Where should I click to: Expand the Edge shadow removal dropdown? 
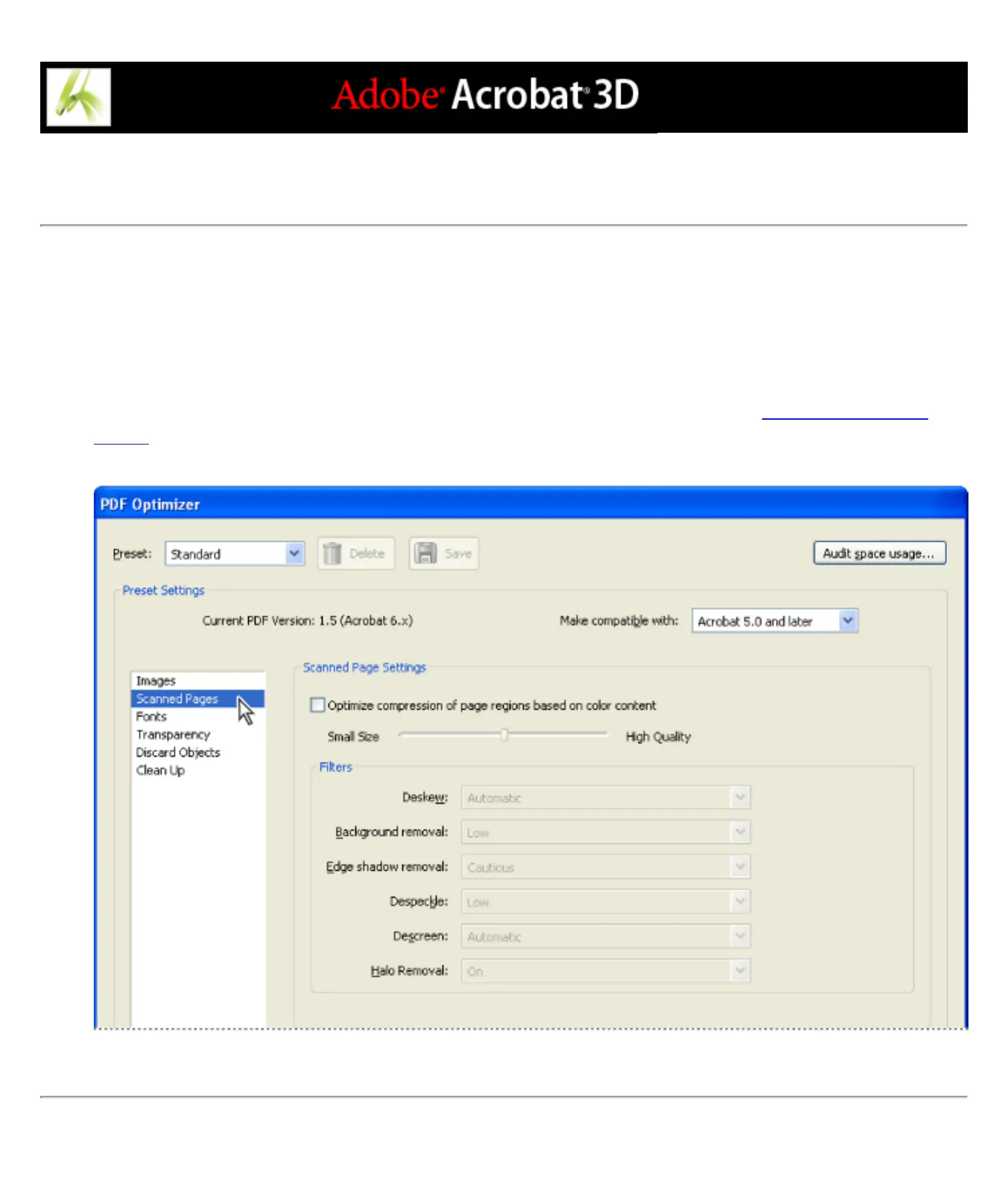(x=606, y=867)
